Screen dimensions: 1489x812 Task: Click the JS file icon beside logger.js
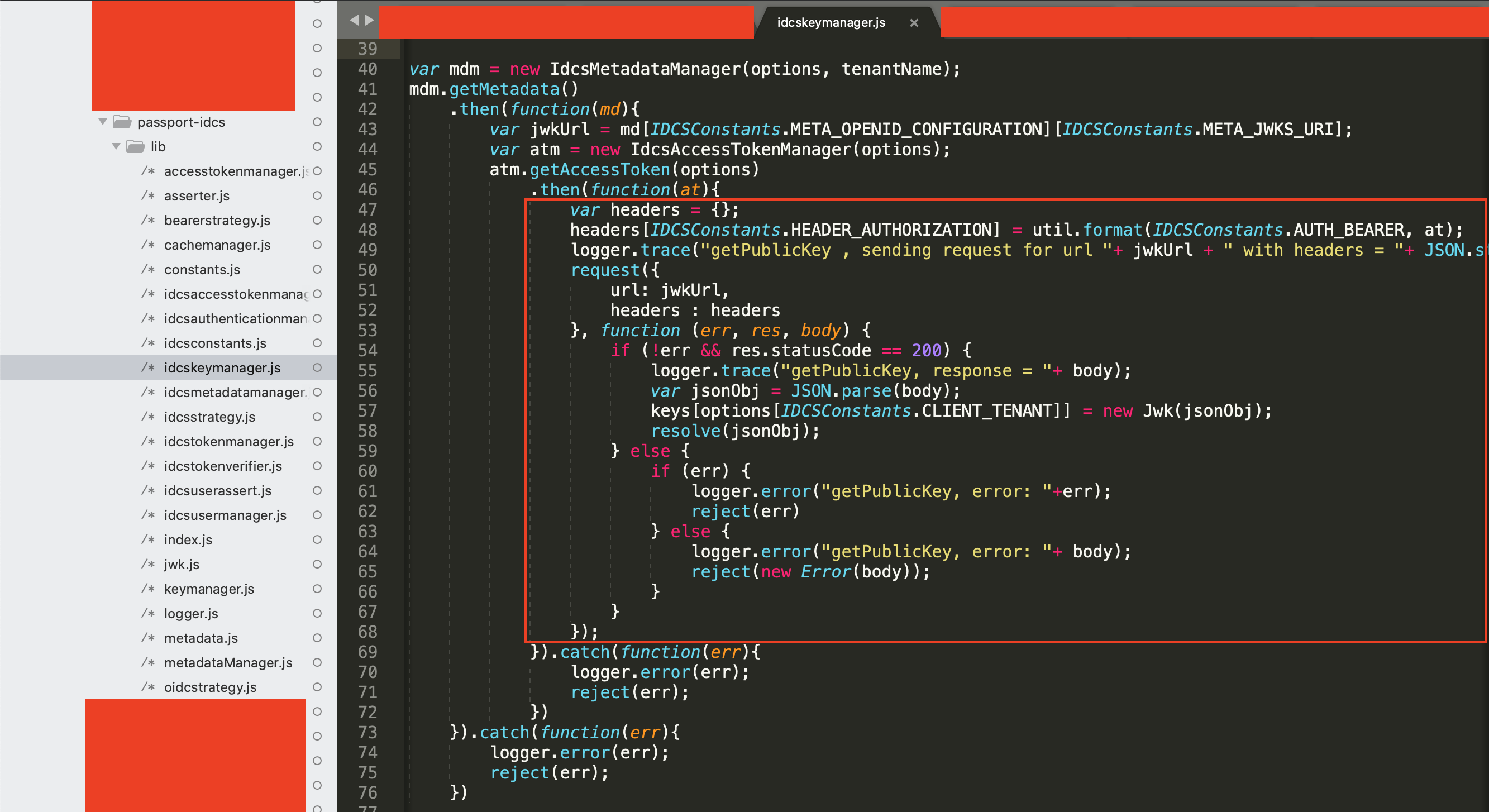(x=149, y=613)
